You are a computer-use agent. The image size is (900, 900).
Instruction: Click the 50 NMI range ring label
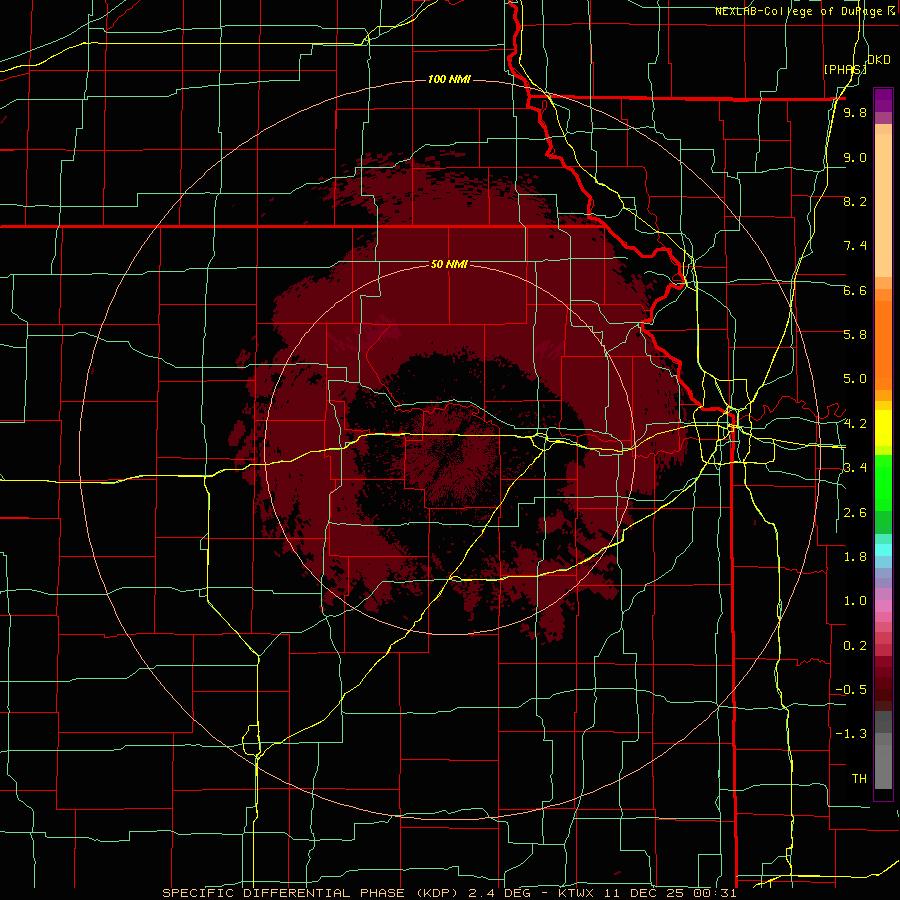(449, 264)
